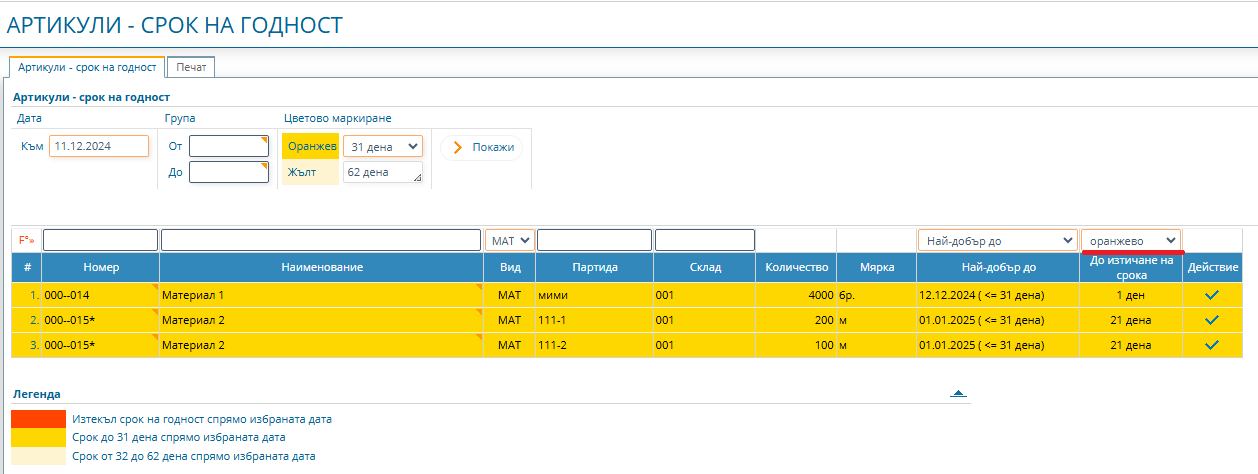Sort by the Мярка column header
This screenshot has height=474, width=1258.
tap(876, 268)
